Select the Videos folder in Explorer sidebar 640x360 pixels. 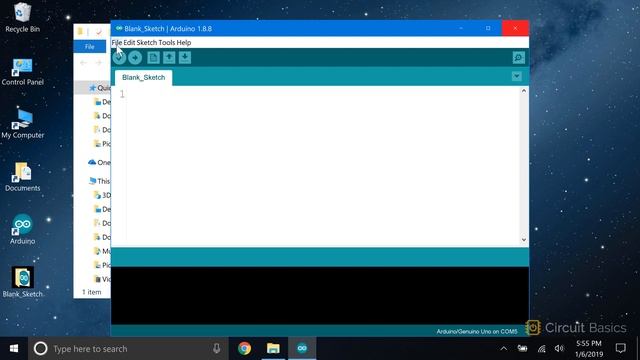tap(102, 279)
